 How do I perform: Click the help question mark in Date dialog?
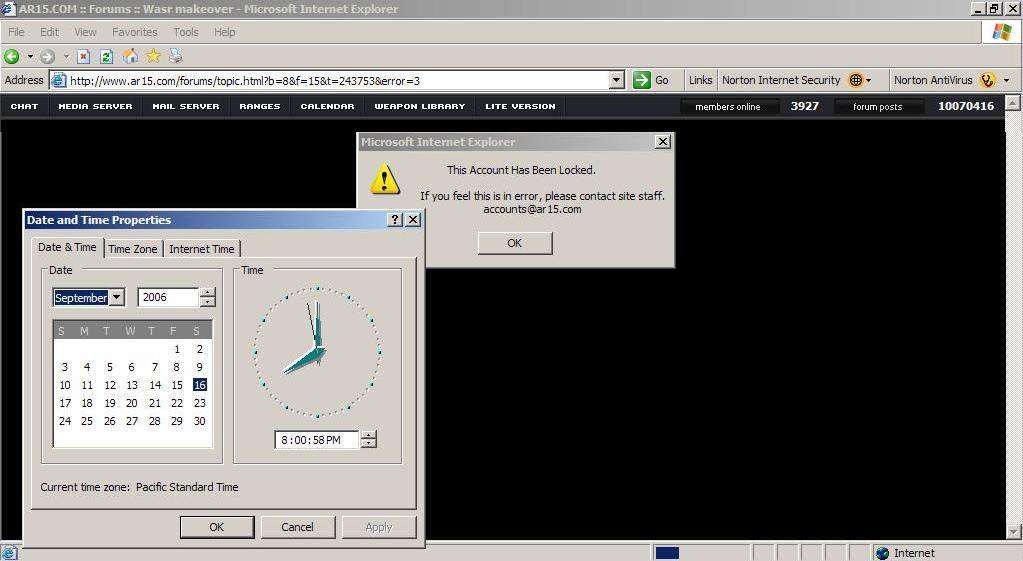[x=395, y=220]
